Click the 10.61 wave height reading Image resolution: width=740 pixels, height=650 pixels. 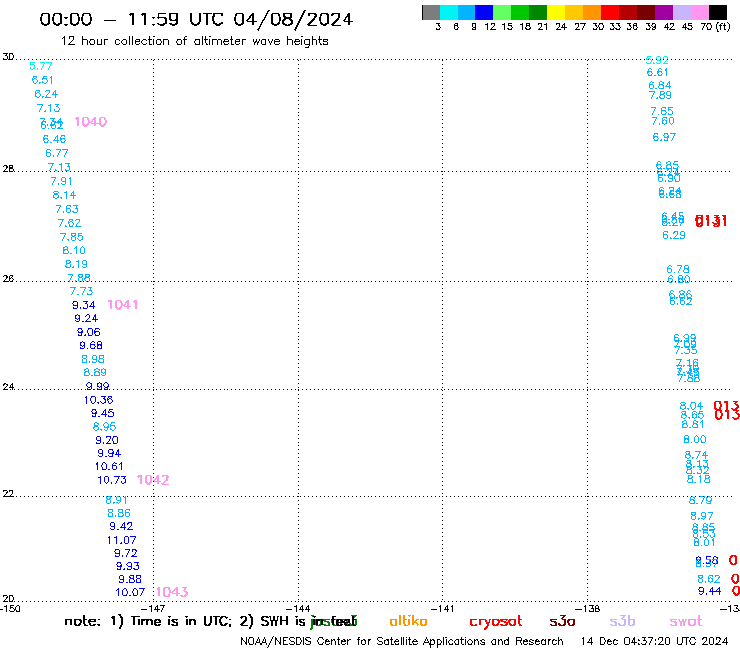[109, 466]
